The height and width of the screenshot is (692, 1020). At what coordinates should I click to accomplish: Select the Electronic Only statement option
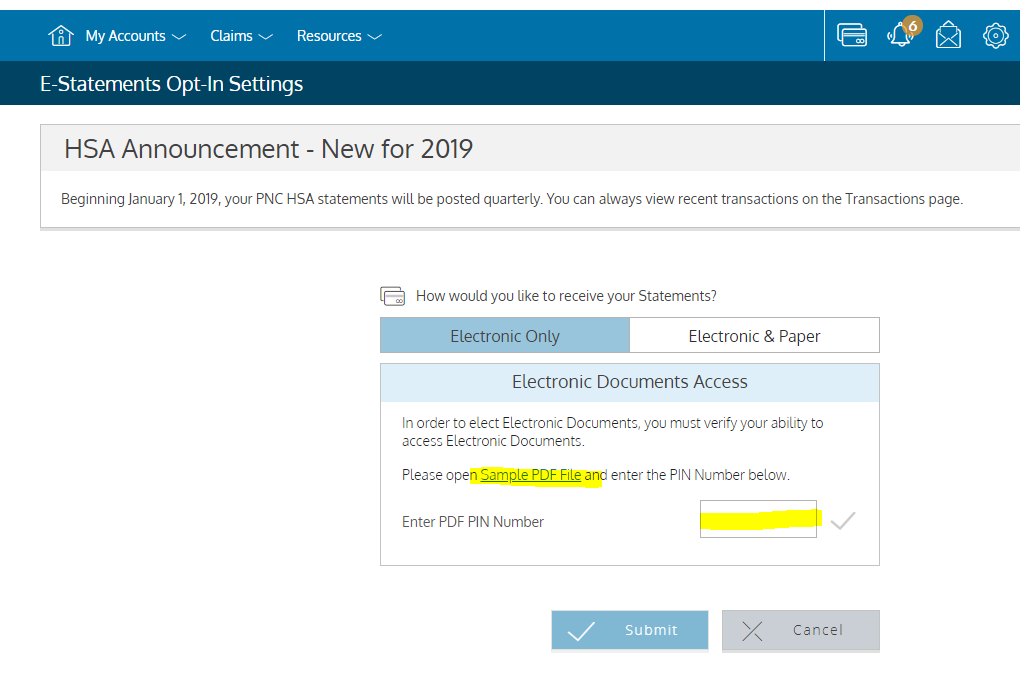[x=505, y=336]
